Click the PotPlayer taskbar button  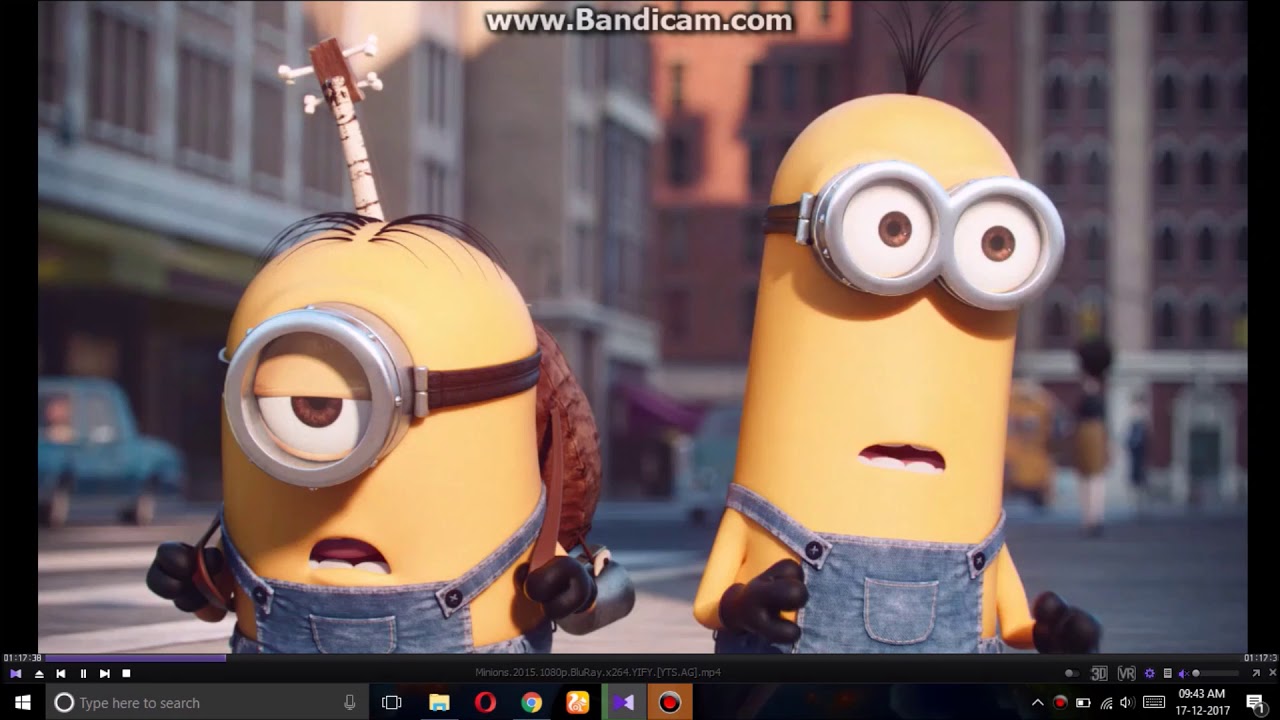pyautogui.click(x=623, y=703)
